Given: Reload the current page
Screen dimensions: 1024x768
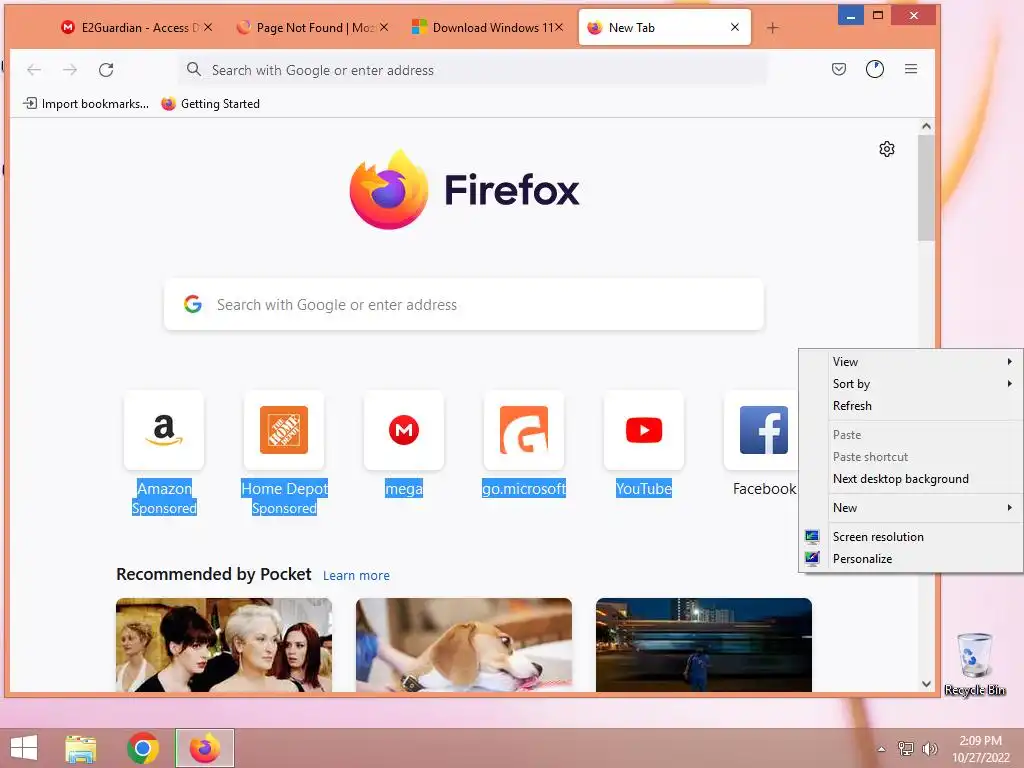Looking at the screenshot, I should [x=106, y=70].
